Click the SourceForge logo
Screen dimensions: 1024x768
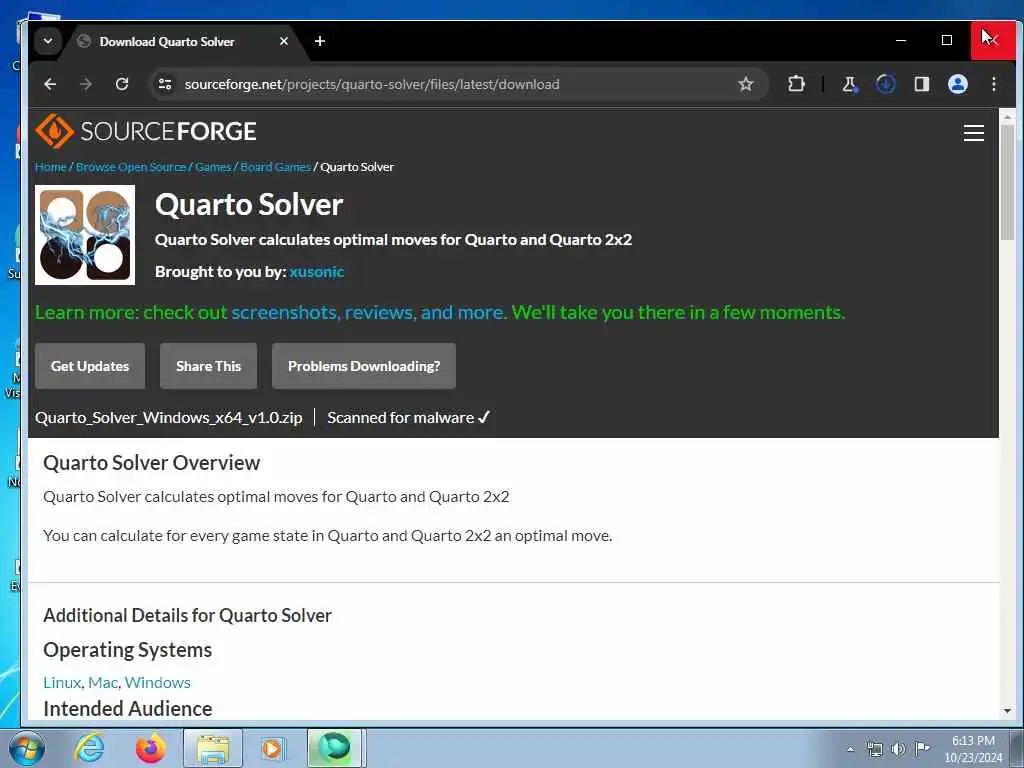pos(146,131)
